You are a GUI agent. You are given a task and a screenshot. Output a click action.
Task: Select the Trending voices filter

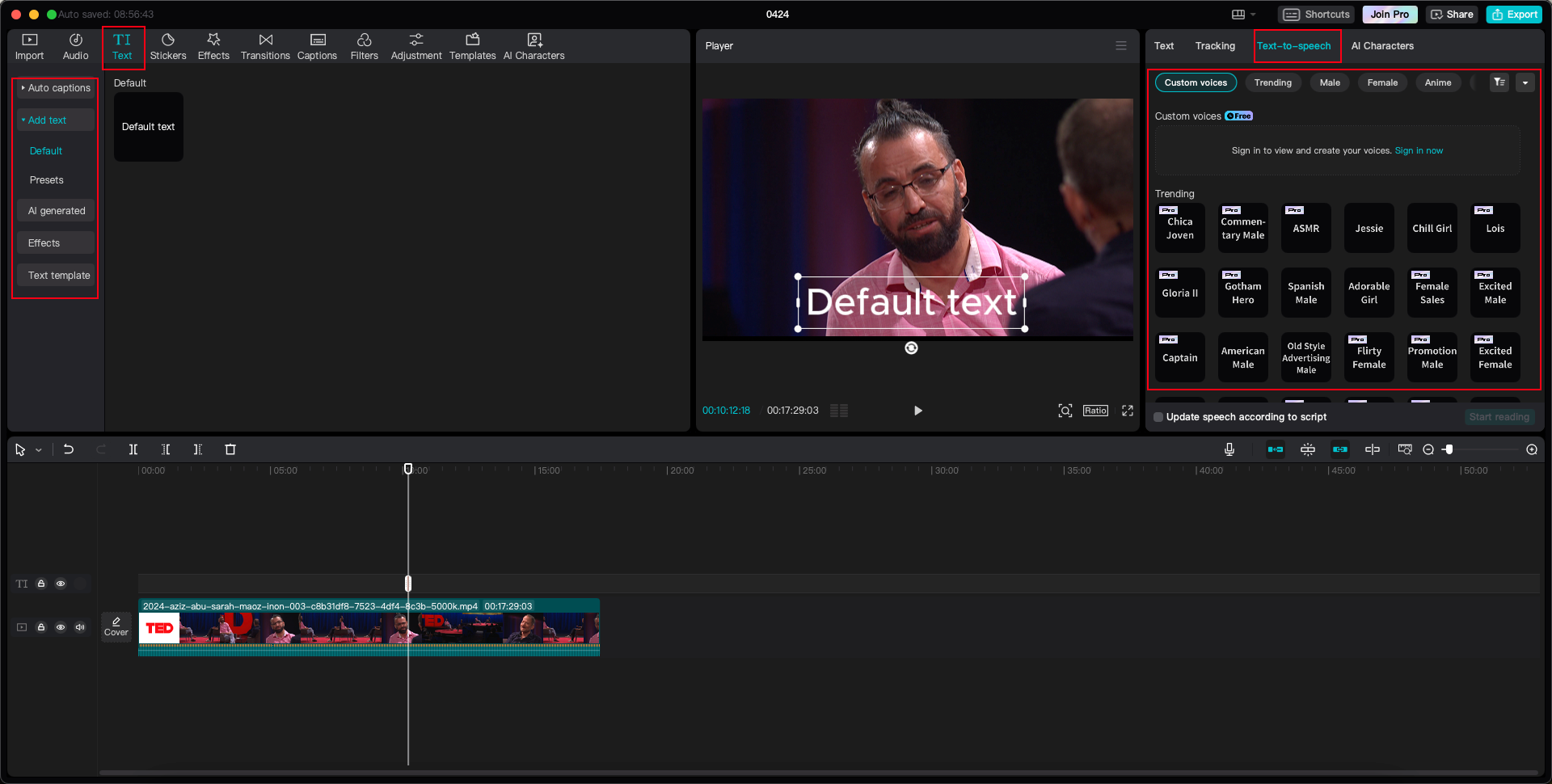click(1273, 82)
